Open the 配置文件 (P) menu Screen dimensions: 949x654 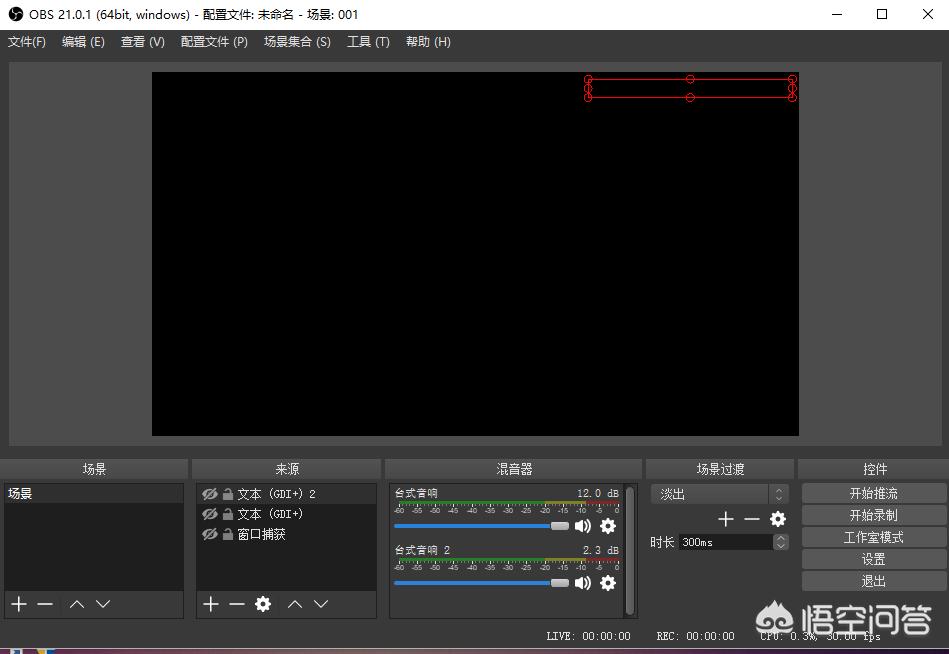pos(214,42)
